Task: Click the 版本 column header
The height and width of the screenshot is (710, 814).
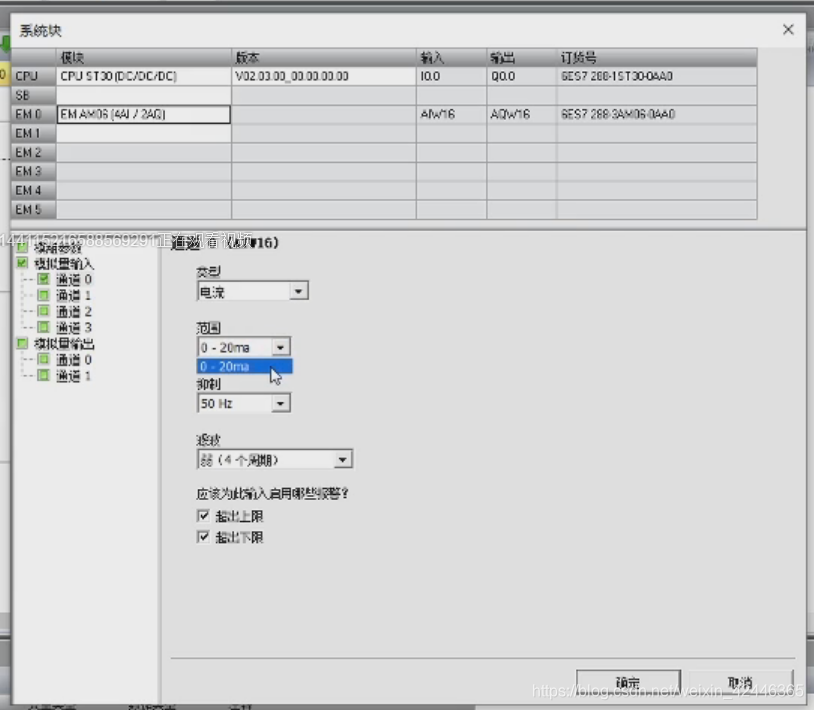Action: (323, 58)
